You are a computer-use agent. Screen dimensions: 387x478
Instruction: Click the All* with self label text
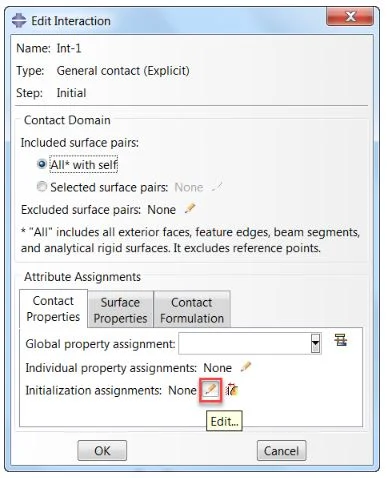point(84,164)
